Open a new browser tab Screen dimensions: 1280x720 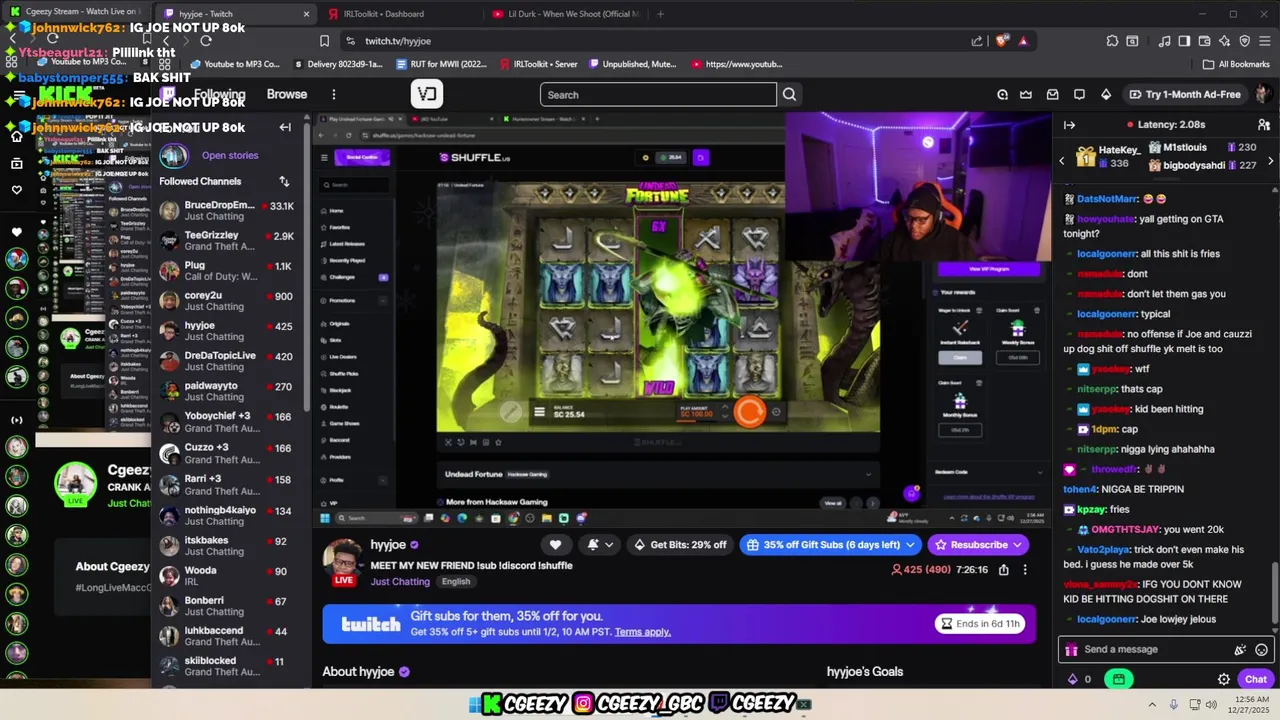point(660,14)
